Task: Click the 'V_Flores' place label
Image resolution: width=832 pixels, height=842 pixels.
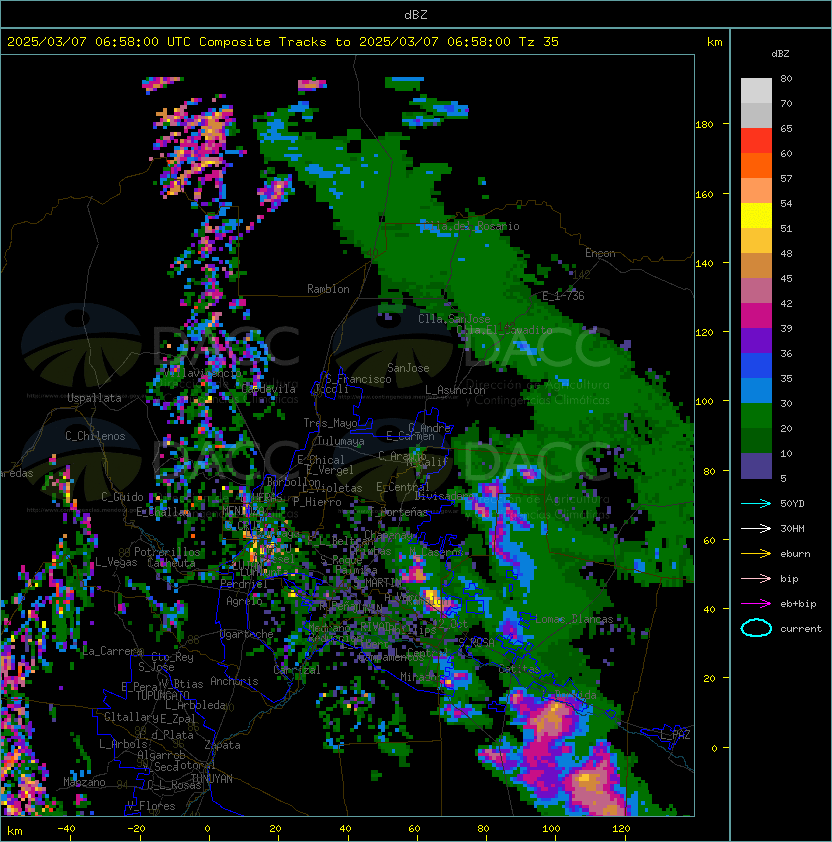Action: click(x=151, y=806)
